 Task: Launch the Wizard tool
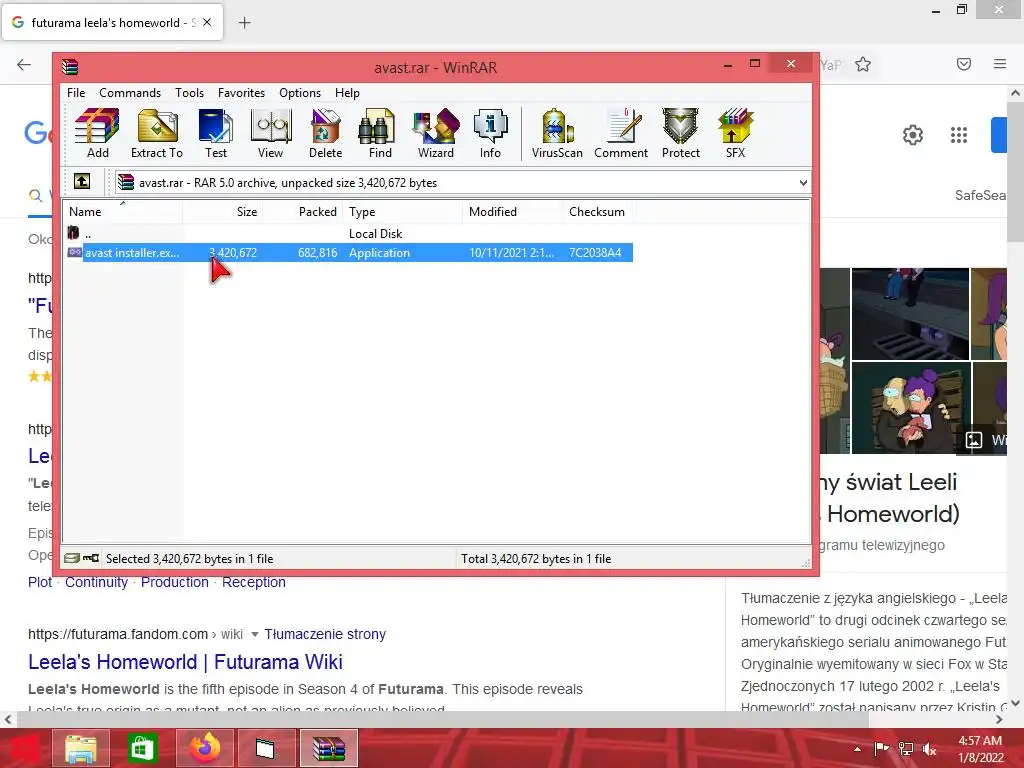436,134
